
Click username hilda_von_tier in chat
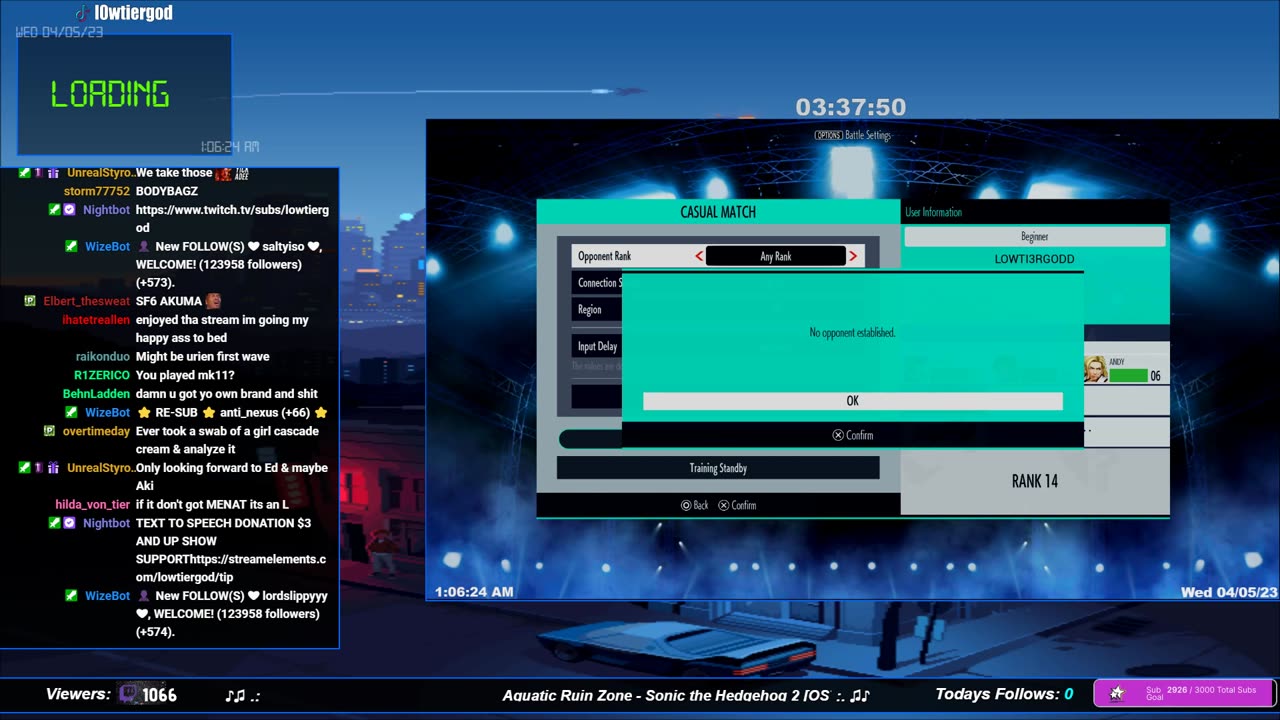[93, 505]
